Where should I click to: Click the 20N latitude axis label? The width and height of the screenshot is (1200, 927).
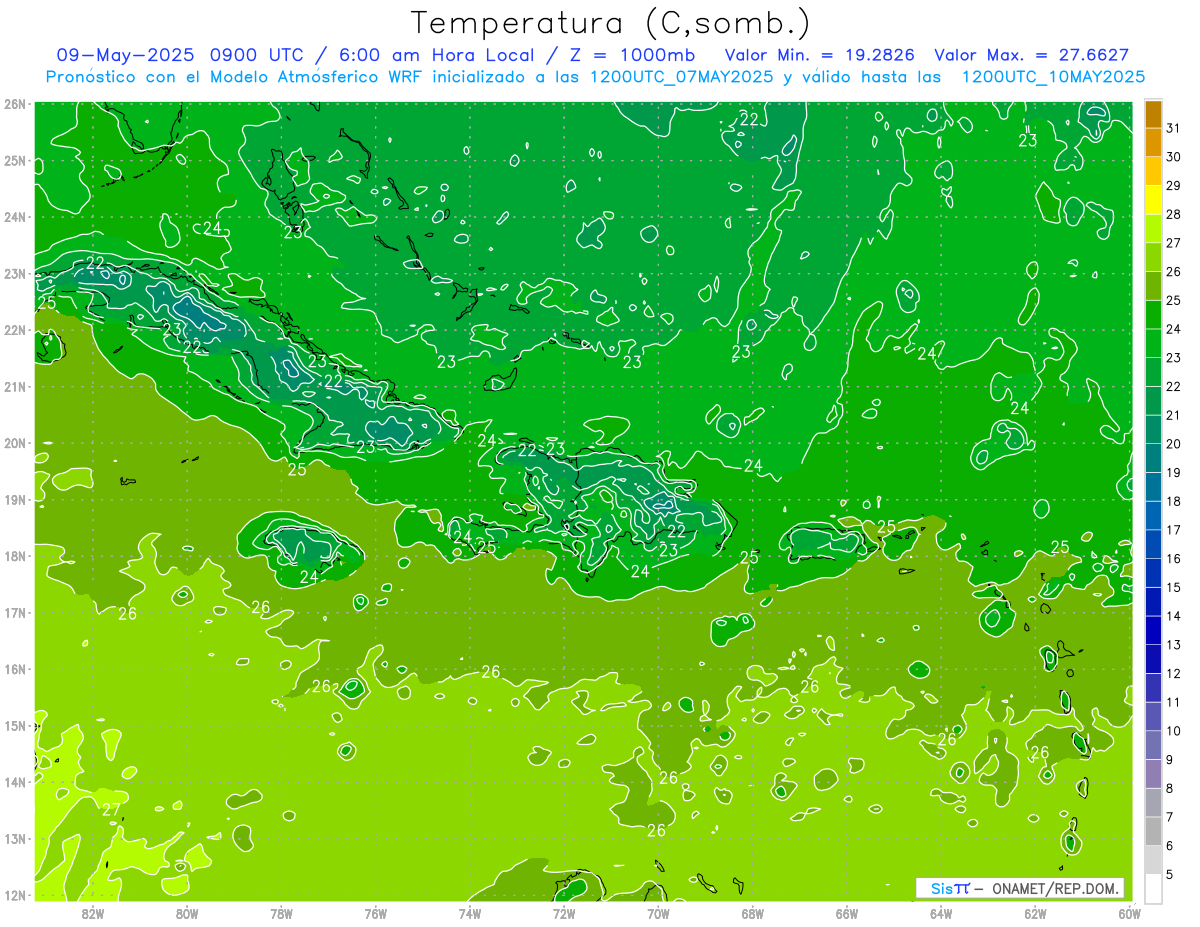pos(14,443)
